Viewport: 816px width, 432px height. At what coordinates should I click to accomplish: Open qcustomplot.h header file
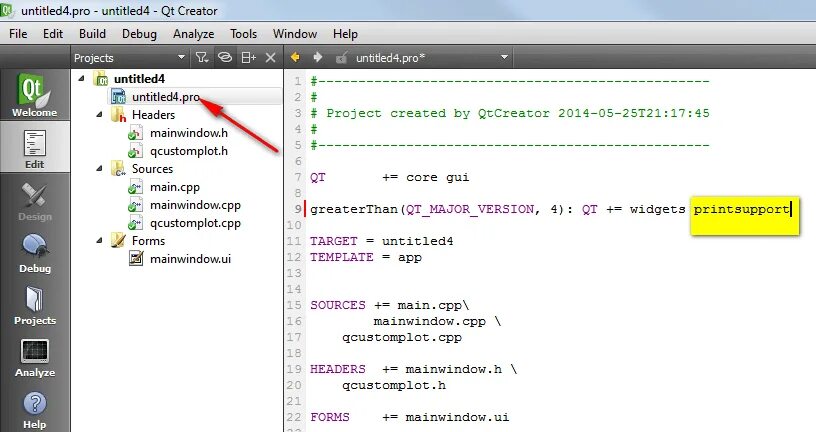point(189,151)
